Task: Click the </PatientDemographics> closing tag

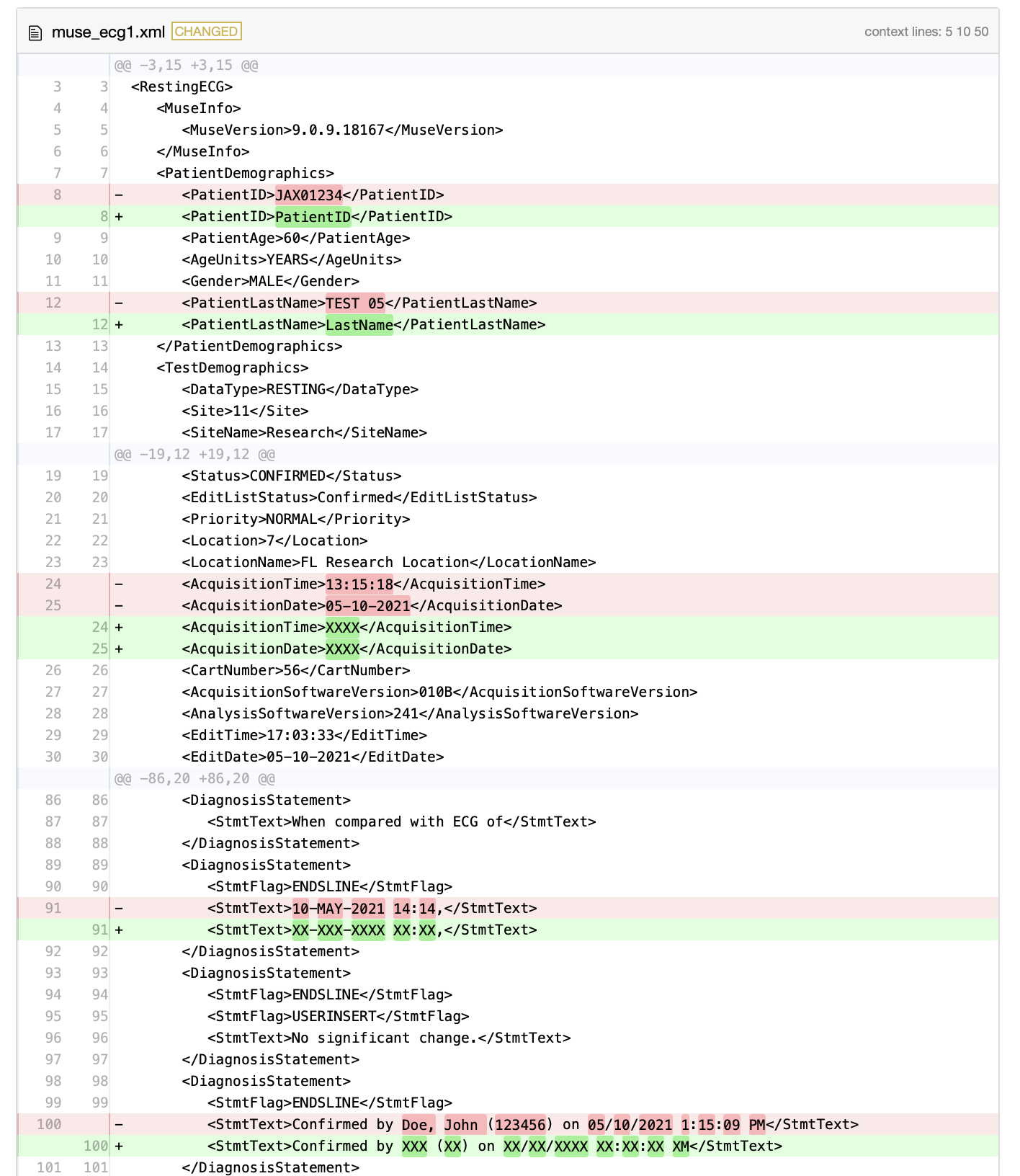Action: (249, 346)
